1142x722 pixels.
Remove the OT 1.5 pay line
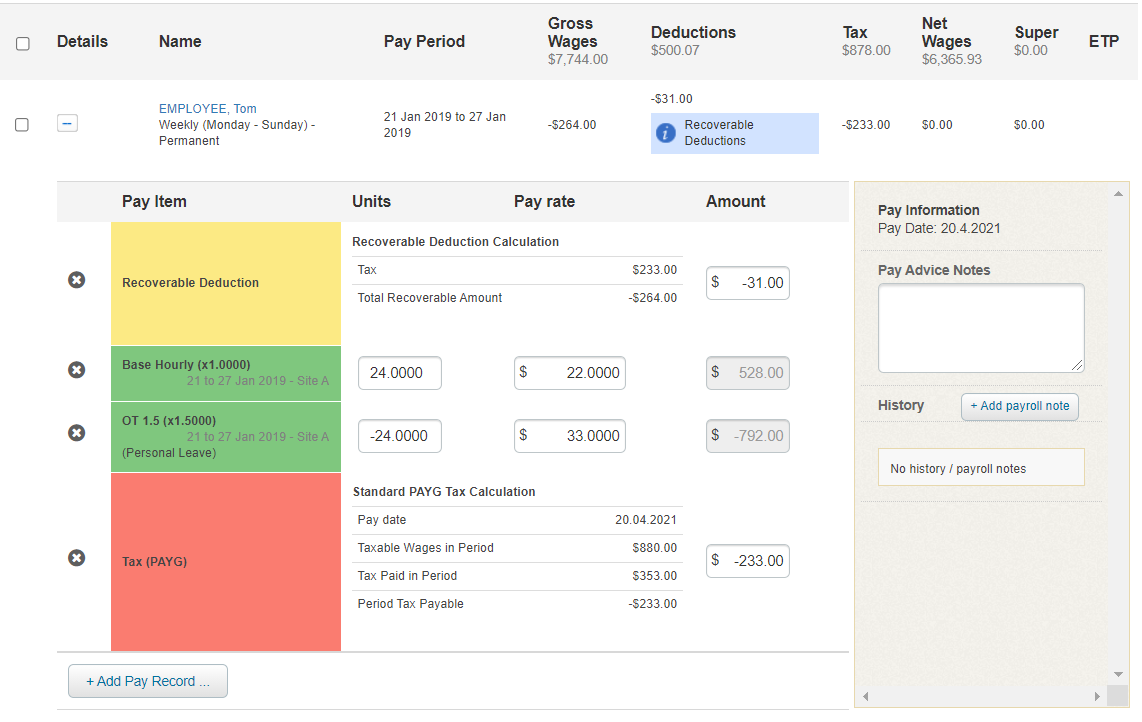click(x=76, y=433)
